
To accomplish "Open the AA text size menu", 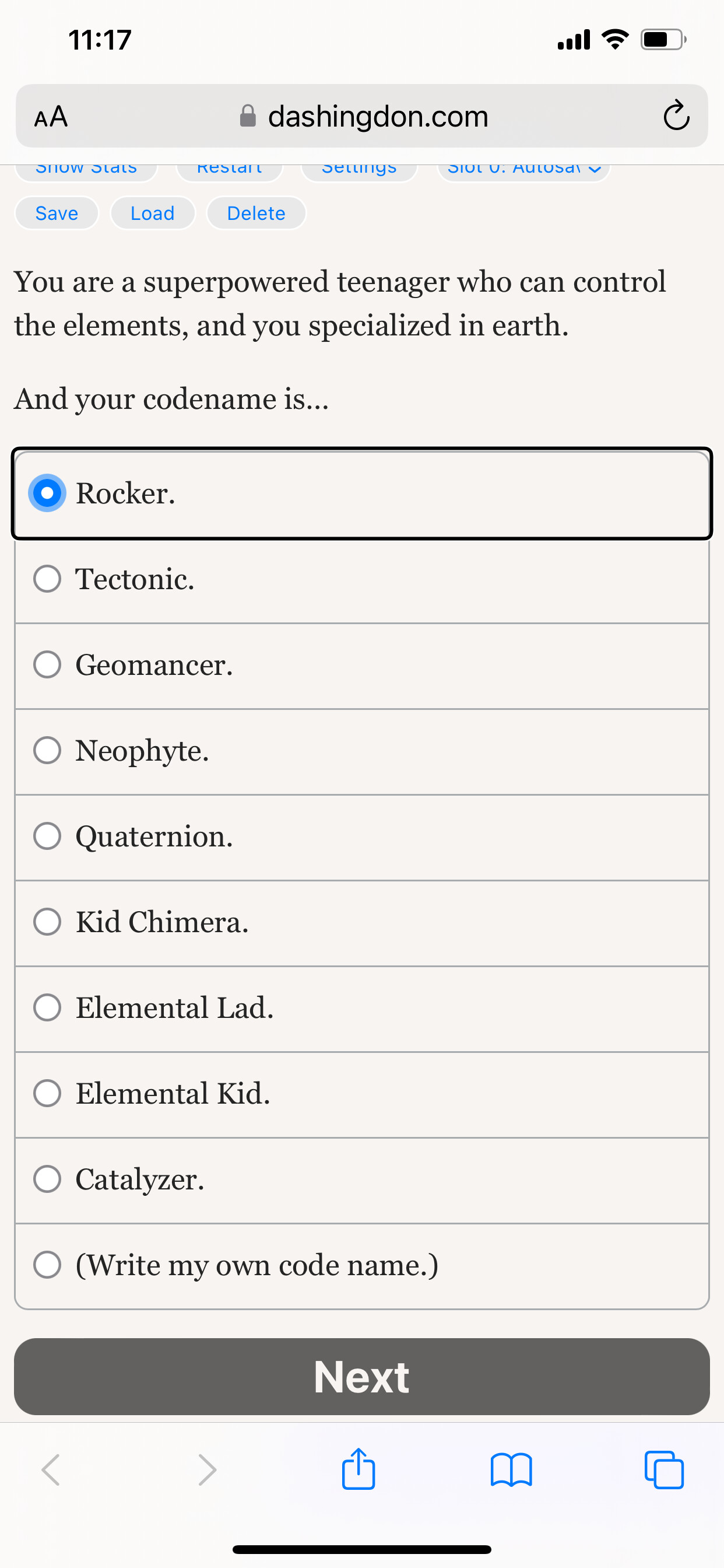I will (x=51, y=116).
